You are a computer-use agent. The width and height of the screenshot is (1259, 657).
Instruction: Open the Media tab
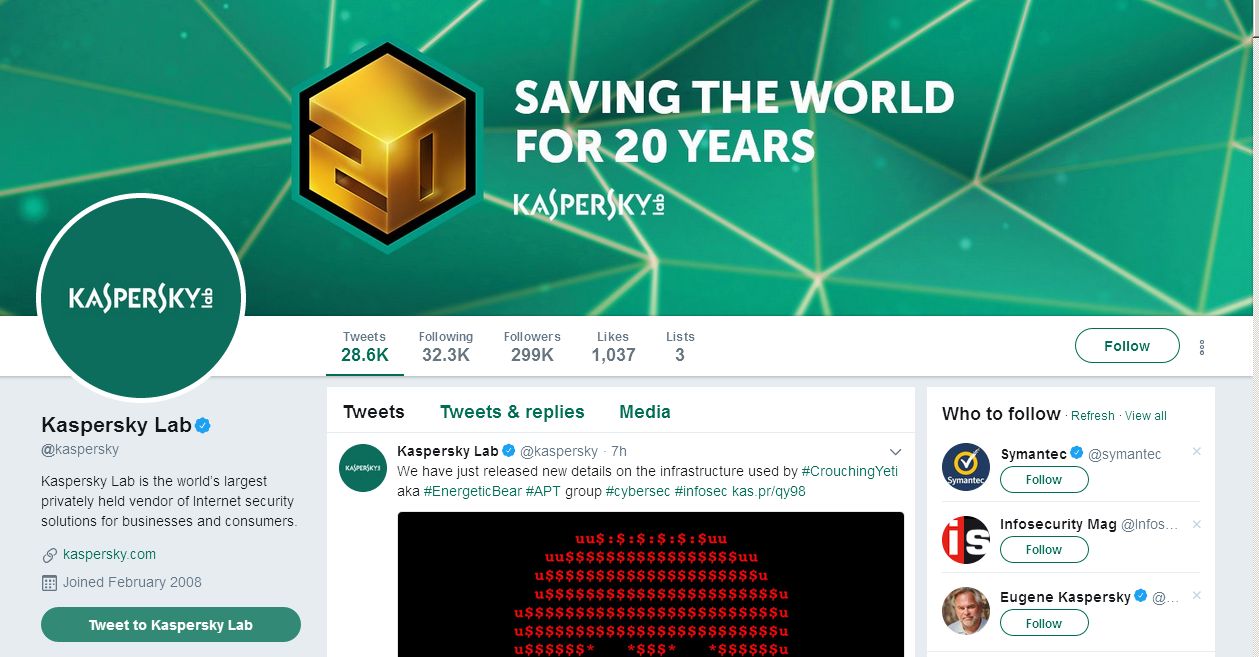pyautogui.click(x=645, y=412)
